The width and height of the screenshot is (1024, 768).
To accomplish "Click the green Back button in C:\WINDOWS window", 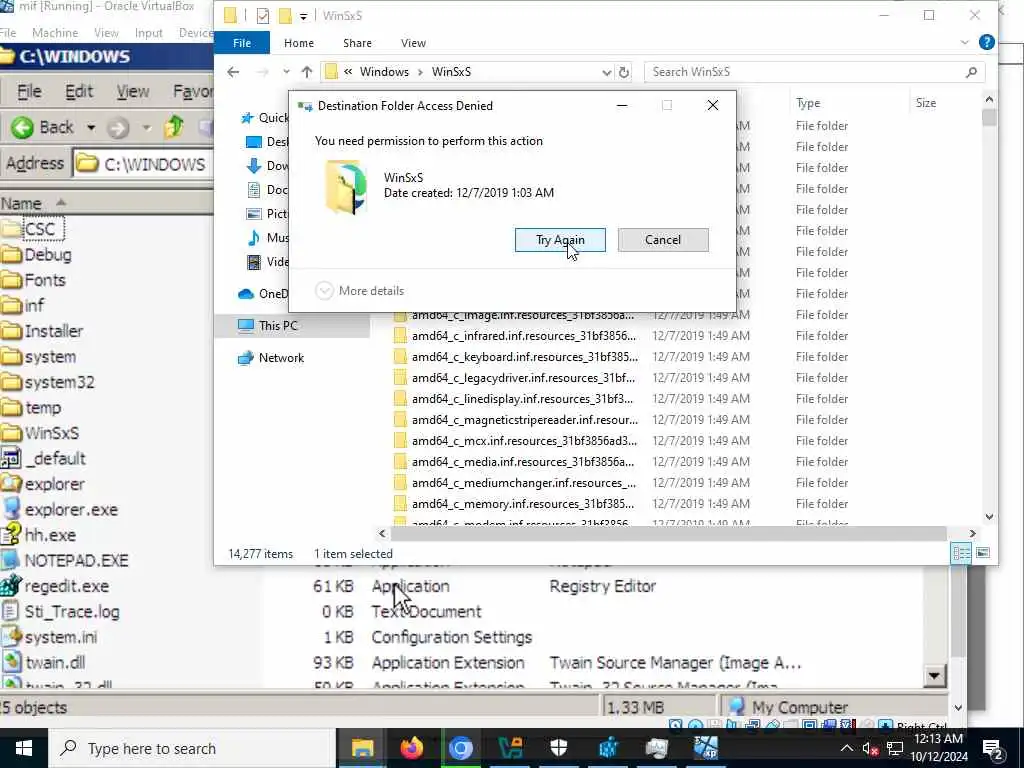I will [x=42, y=127].
